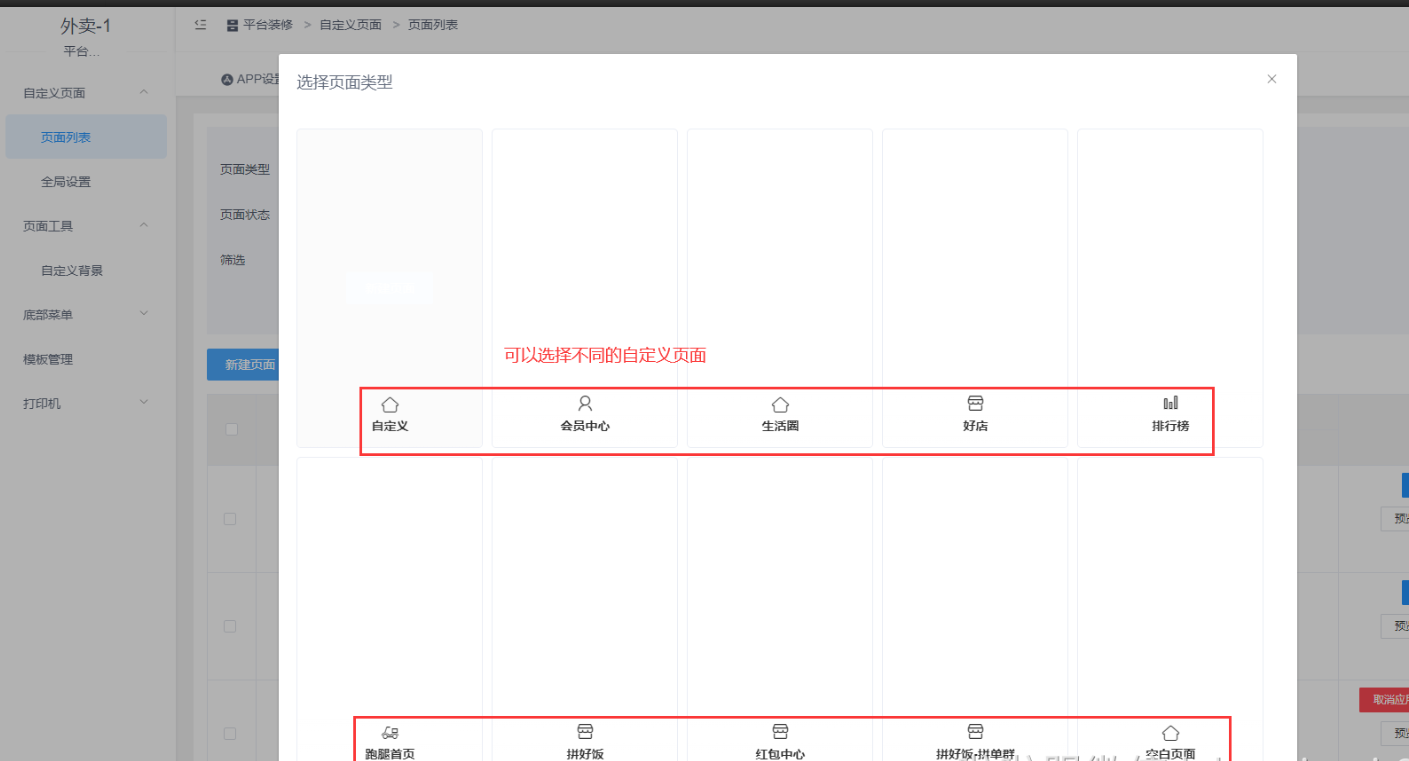
Task: Go to 平台装修 breadcrumb text
Action: coord(268,25)
